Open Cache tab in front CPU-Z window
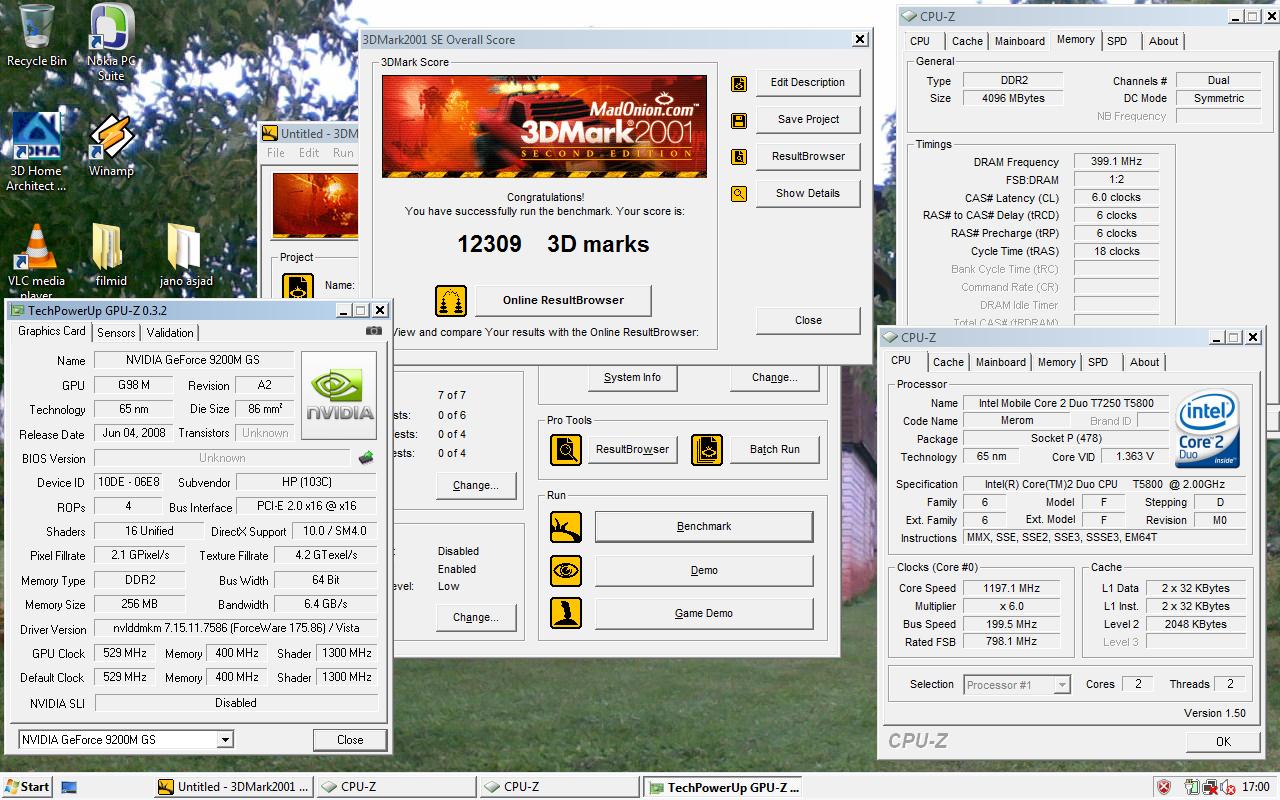 tap(948, 362)
